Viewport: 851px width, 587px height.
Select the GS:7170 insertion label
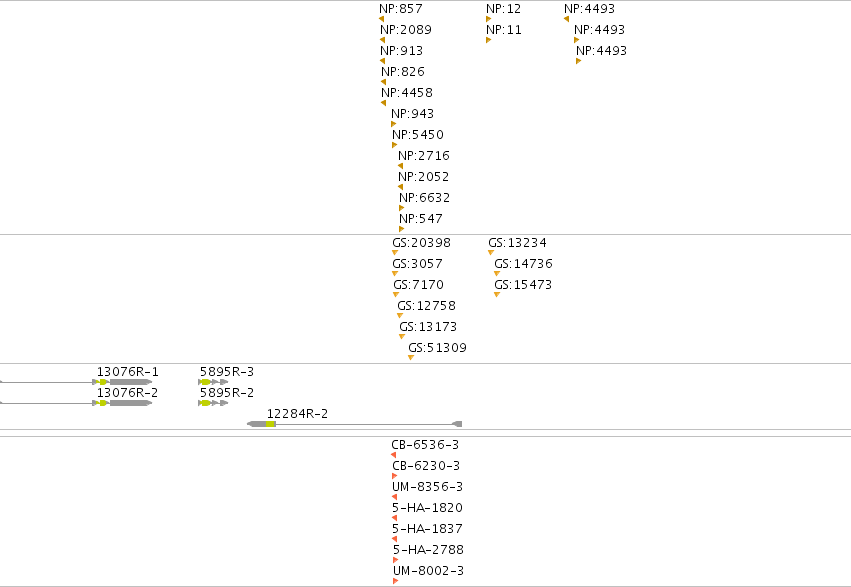click(x=418, y=285)
